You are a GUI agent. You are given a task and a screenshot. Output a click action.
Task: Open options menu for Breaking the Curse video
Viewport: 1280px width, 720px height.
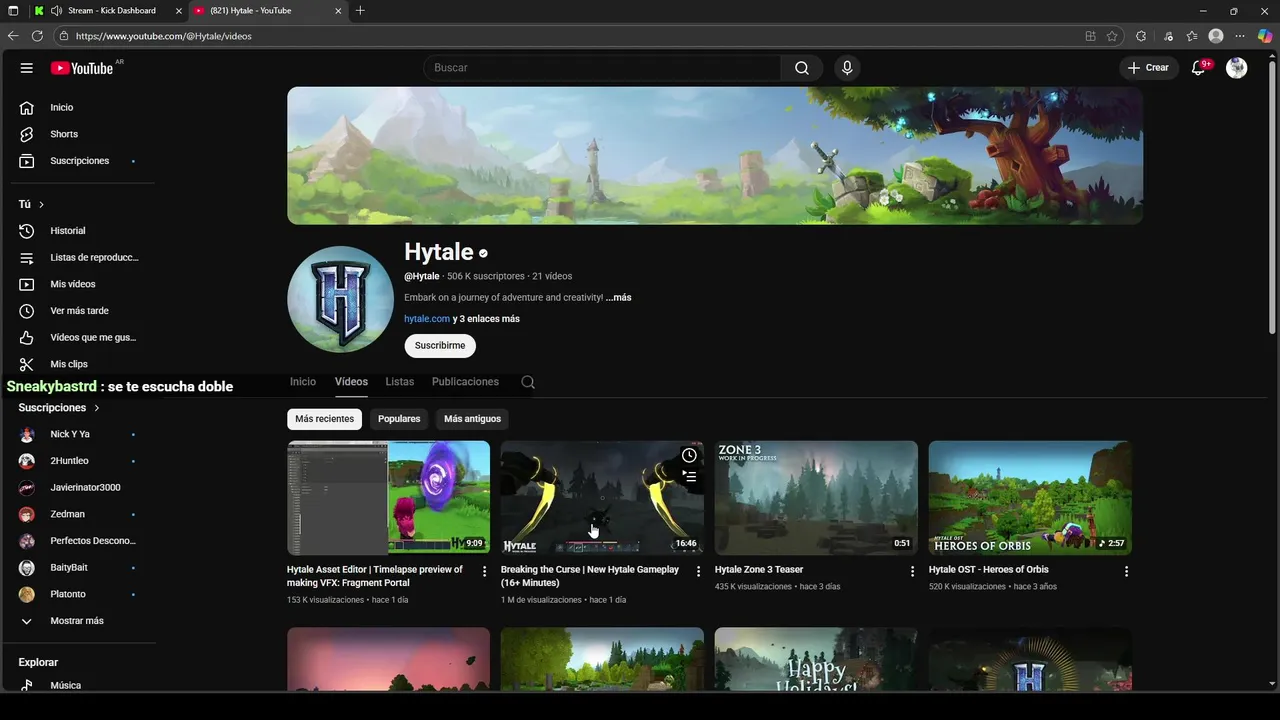[x=699, y=571]
